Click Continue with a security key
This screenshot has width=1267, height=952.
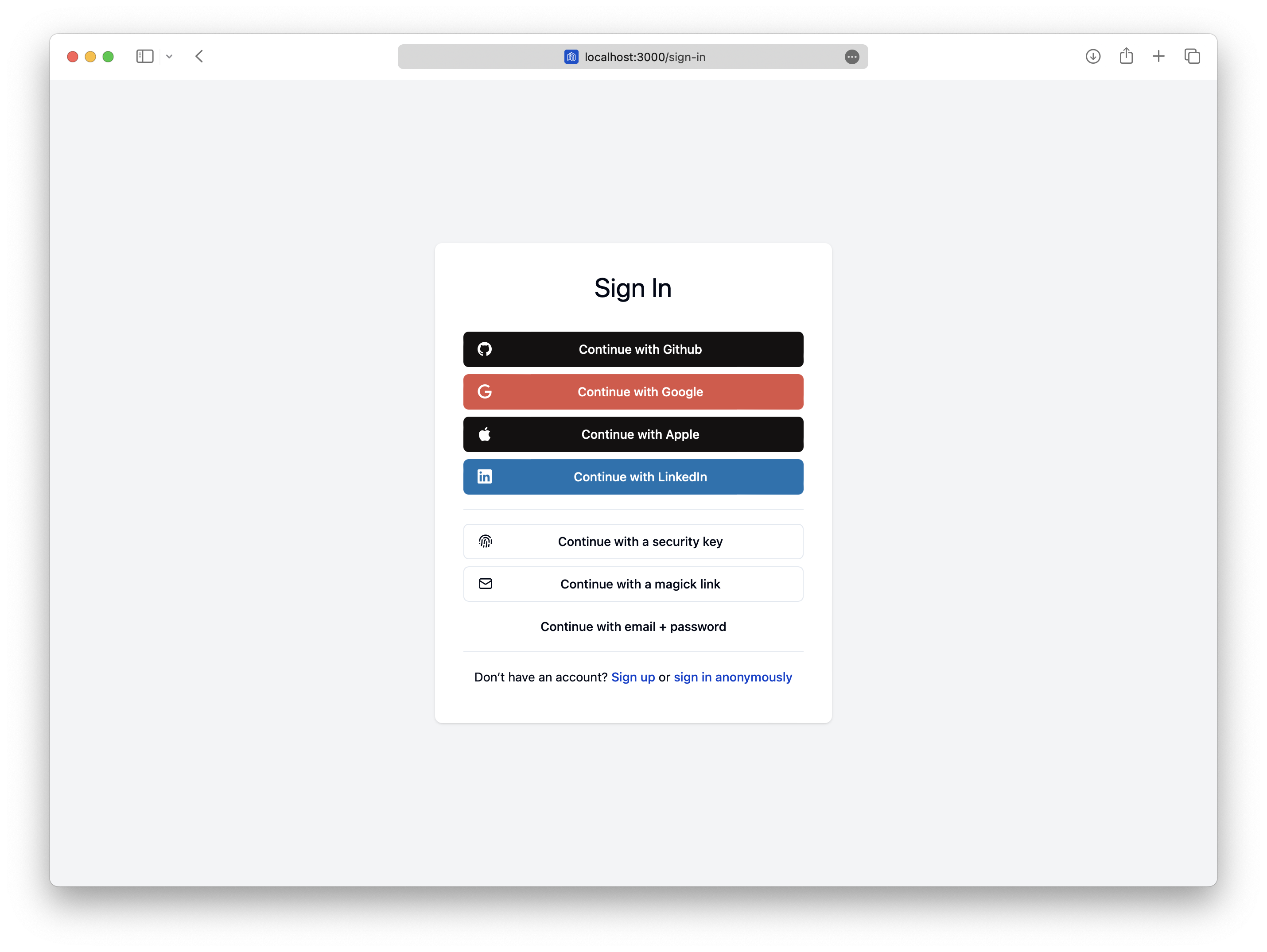[633, 541]
